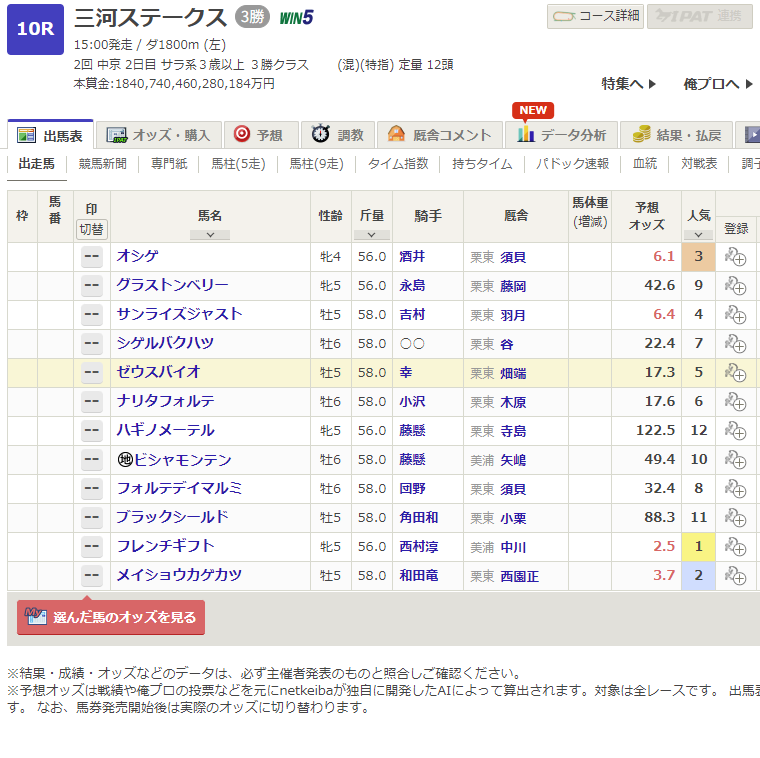Toggle the mark selector for サンライズジャスト

coord(92,315)
